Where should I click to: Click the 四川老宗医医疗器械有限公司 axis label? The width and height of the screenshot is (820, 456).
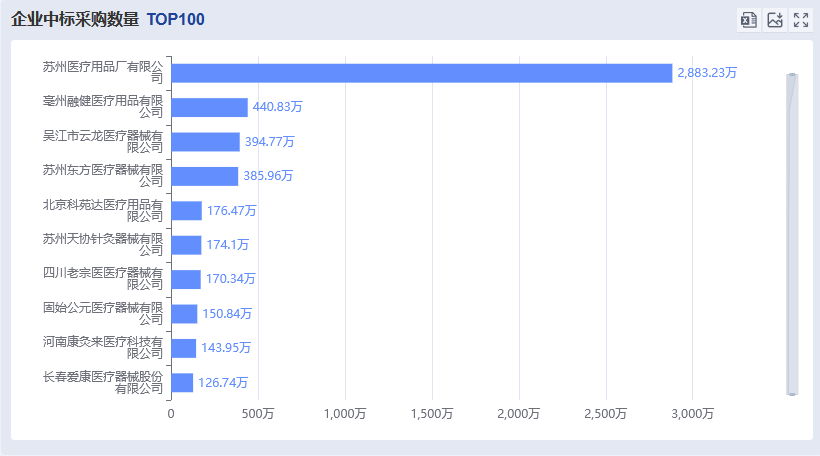point(102,279)
